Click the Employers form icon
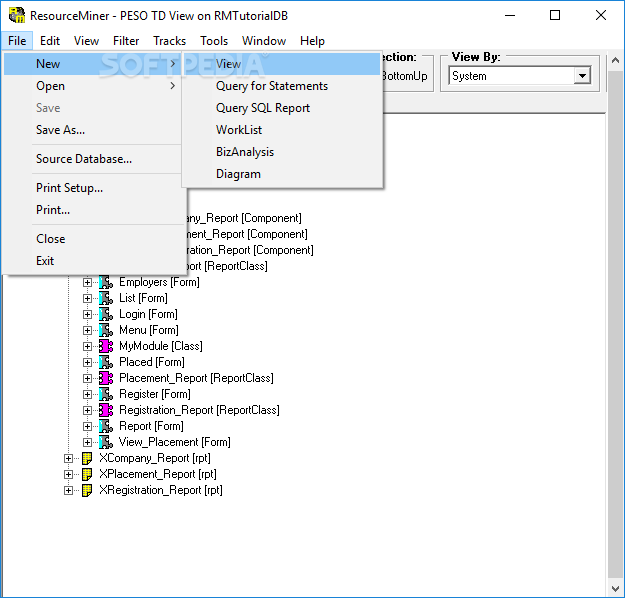625x598 pixels. pos(106,282)
